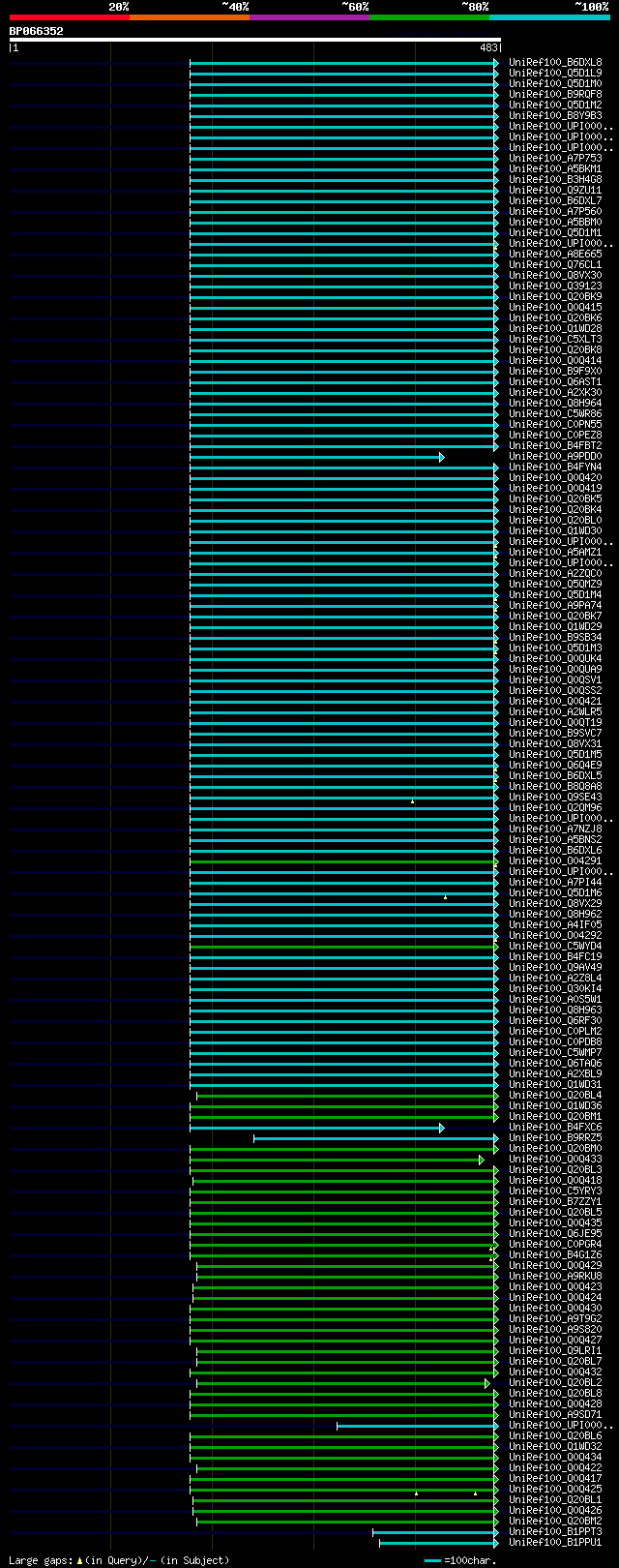619x1568 pixels.
Task: Select the UniRef100_Q9SE43 label
Action: tap(555, 797)
